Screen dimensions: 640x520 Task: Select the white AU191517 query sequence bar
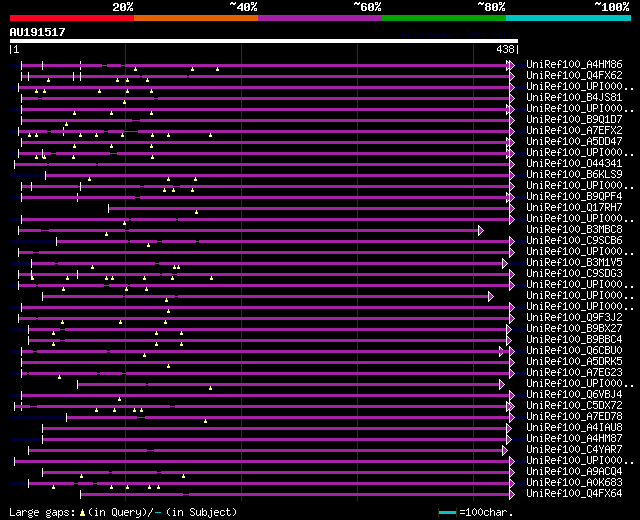[x=264, y=41]
